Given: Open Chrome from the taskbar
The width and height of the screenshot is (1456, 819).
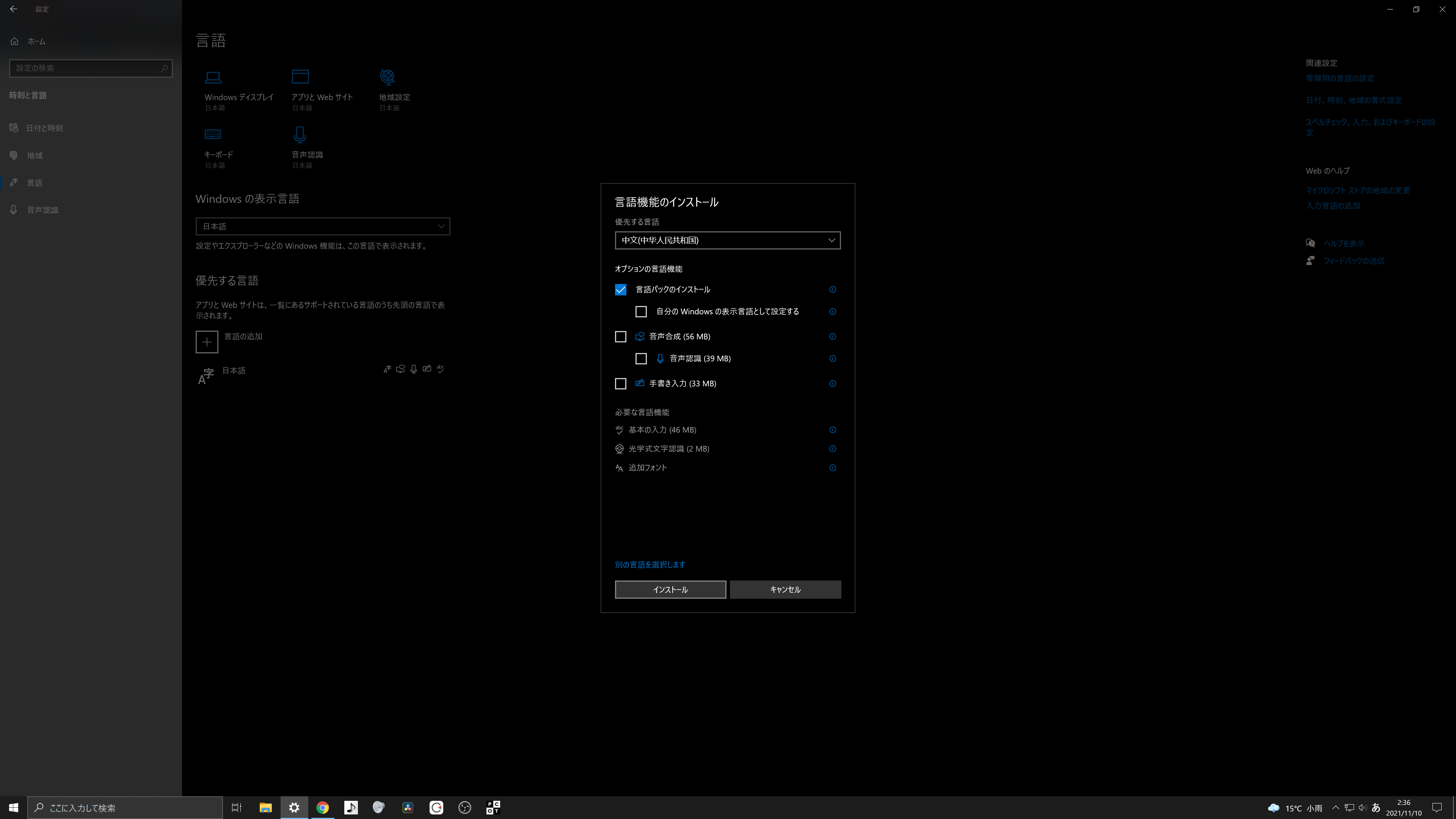Looking at the screenshot, I should coord(322,808).
